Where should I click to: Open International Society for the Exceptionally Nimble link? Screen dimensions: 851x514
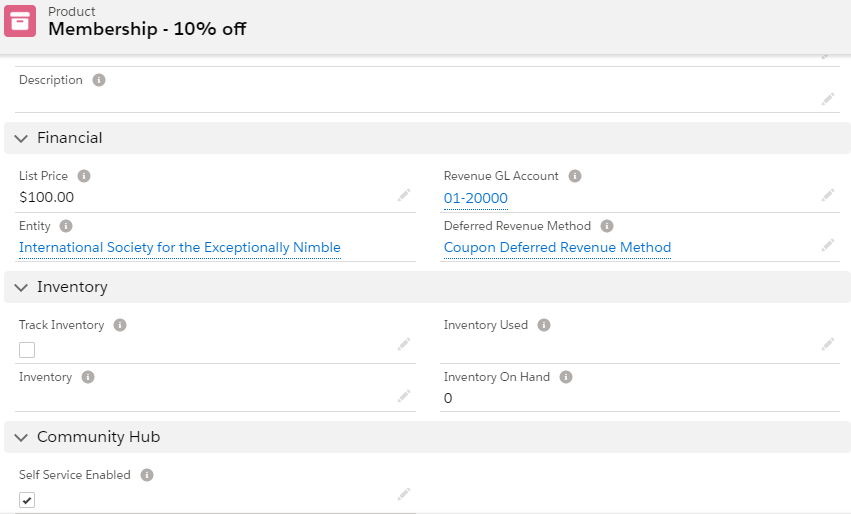point(180,247)
